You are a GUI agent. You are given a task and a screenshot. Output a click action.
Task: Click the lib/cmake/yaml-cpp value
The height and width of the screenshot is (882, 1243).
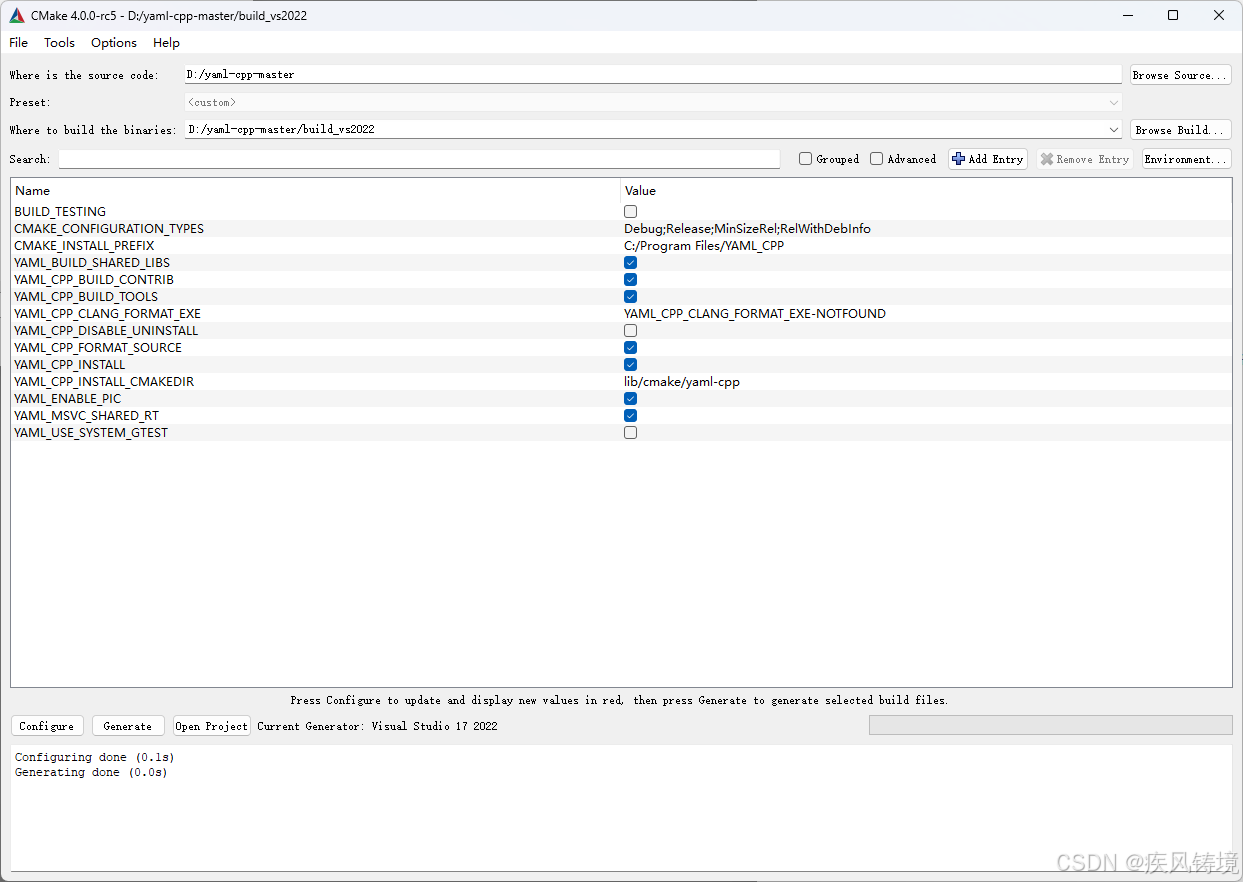(682, 382)
